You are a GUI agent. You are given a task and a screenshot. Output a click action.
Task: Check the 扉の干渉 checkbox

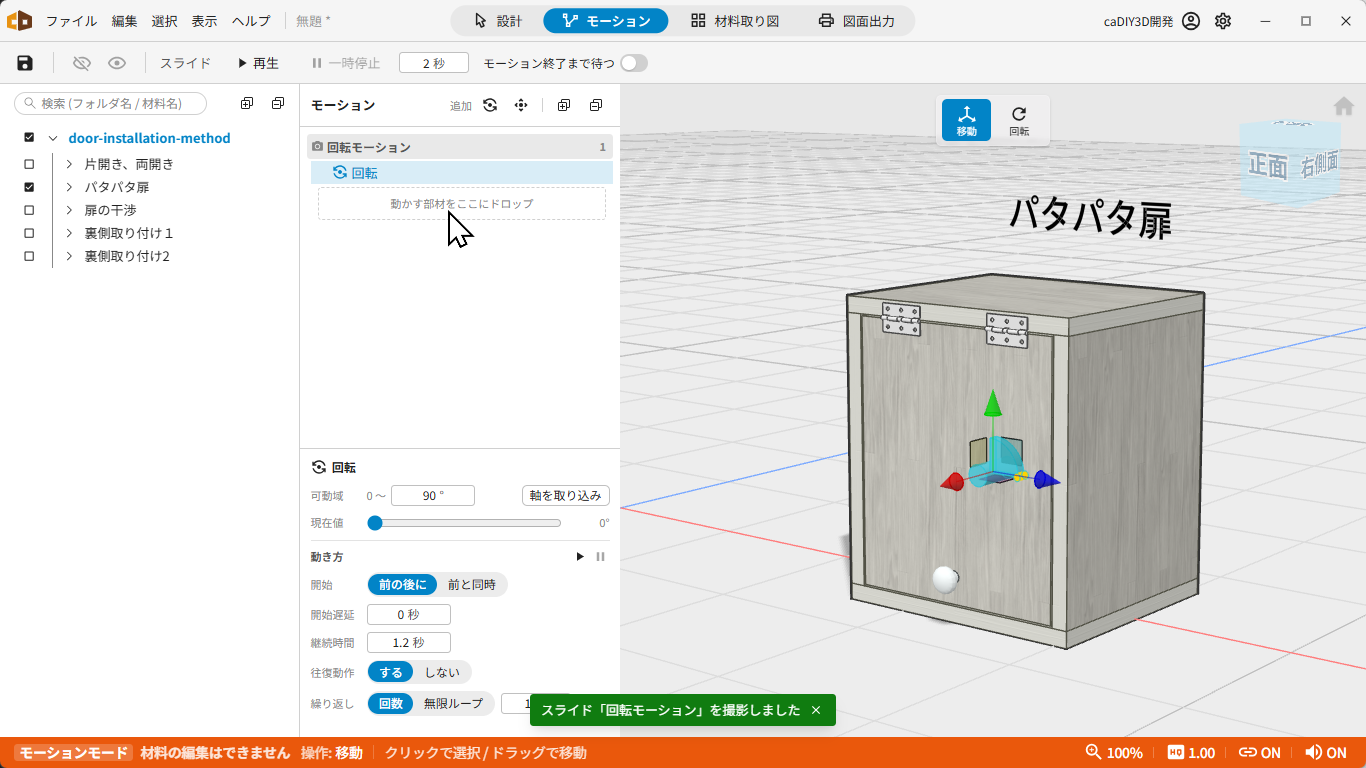pos(29,210)
